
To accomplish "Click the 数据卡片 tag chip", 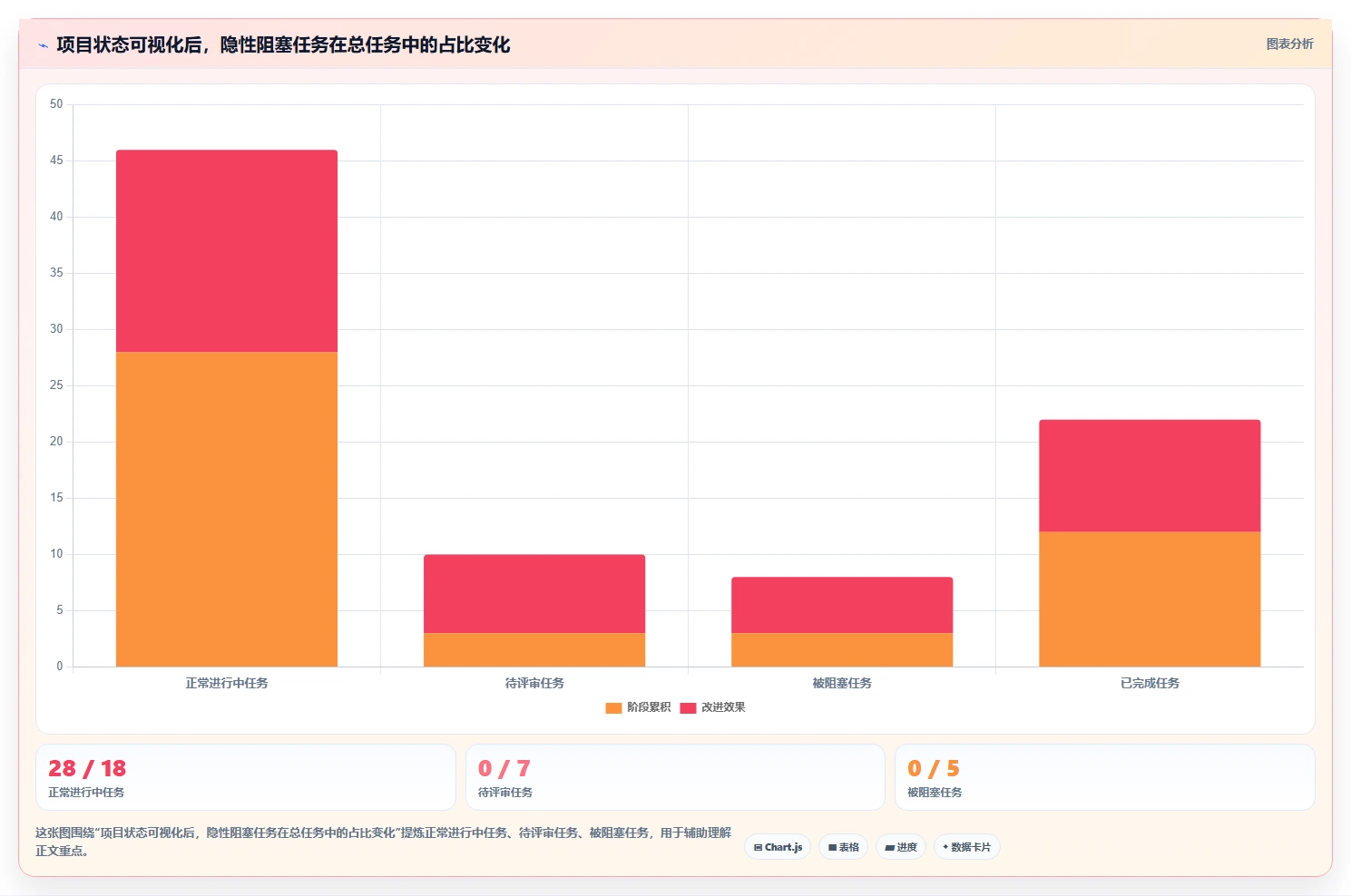I will pos(966,847).
